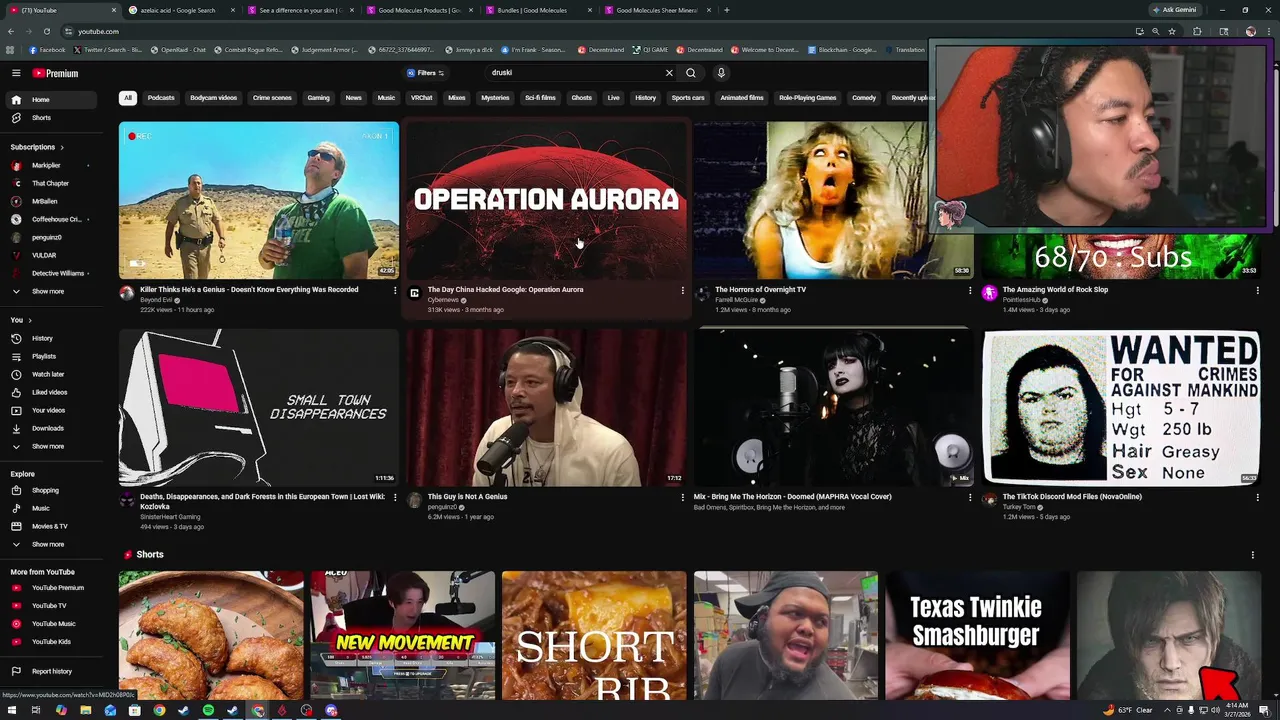Screen dimensions: 1280x720
Task: Open YouTube Kids link in sidebar
Action: 49,642
